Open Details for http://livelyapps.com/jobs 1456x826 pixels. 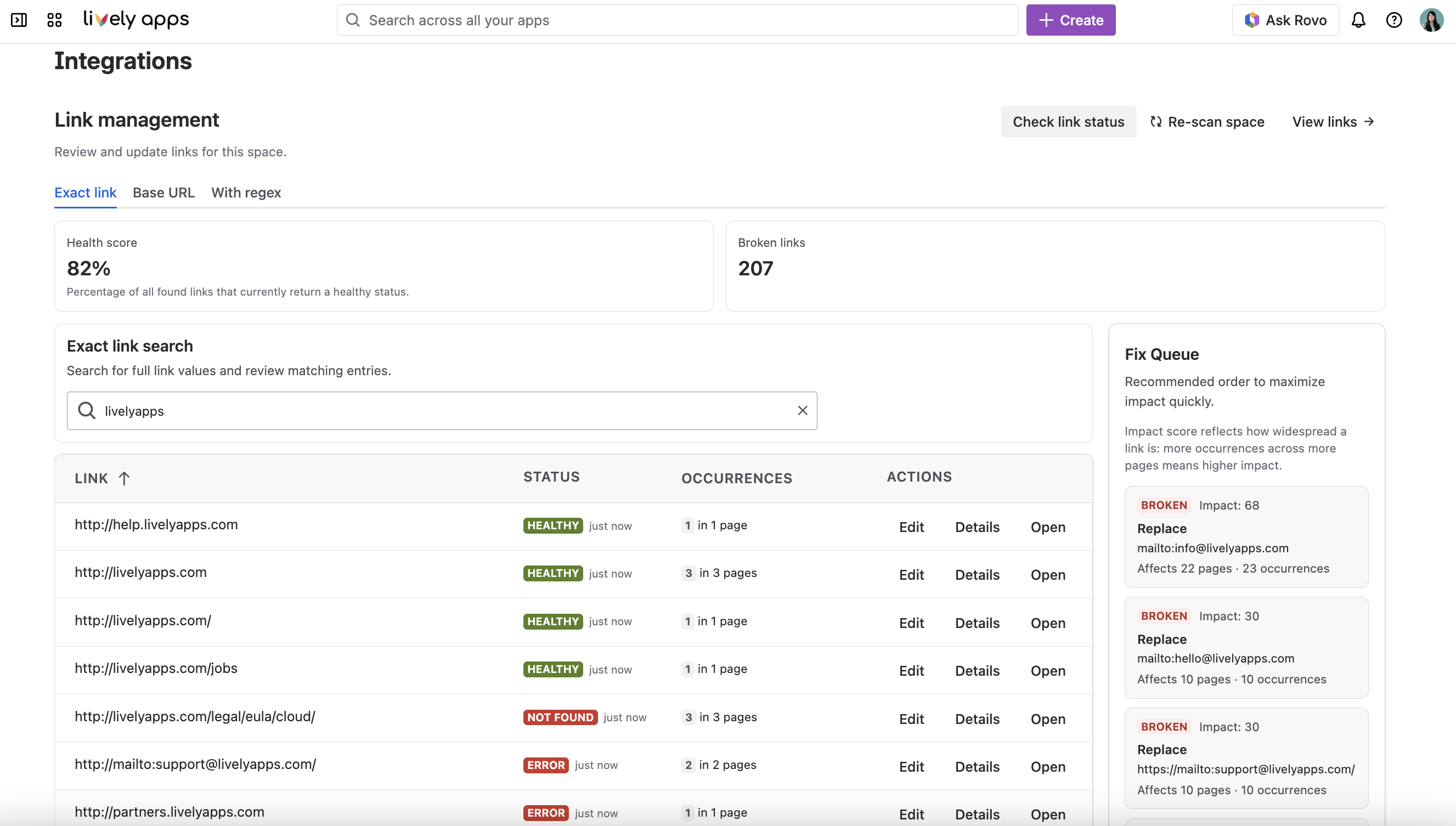[x=977, y=671]
